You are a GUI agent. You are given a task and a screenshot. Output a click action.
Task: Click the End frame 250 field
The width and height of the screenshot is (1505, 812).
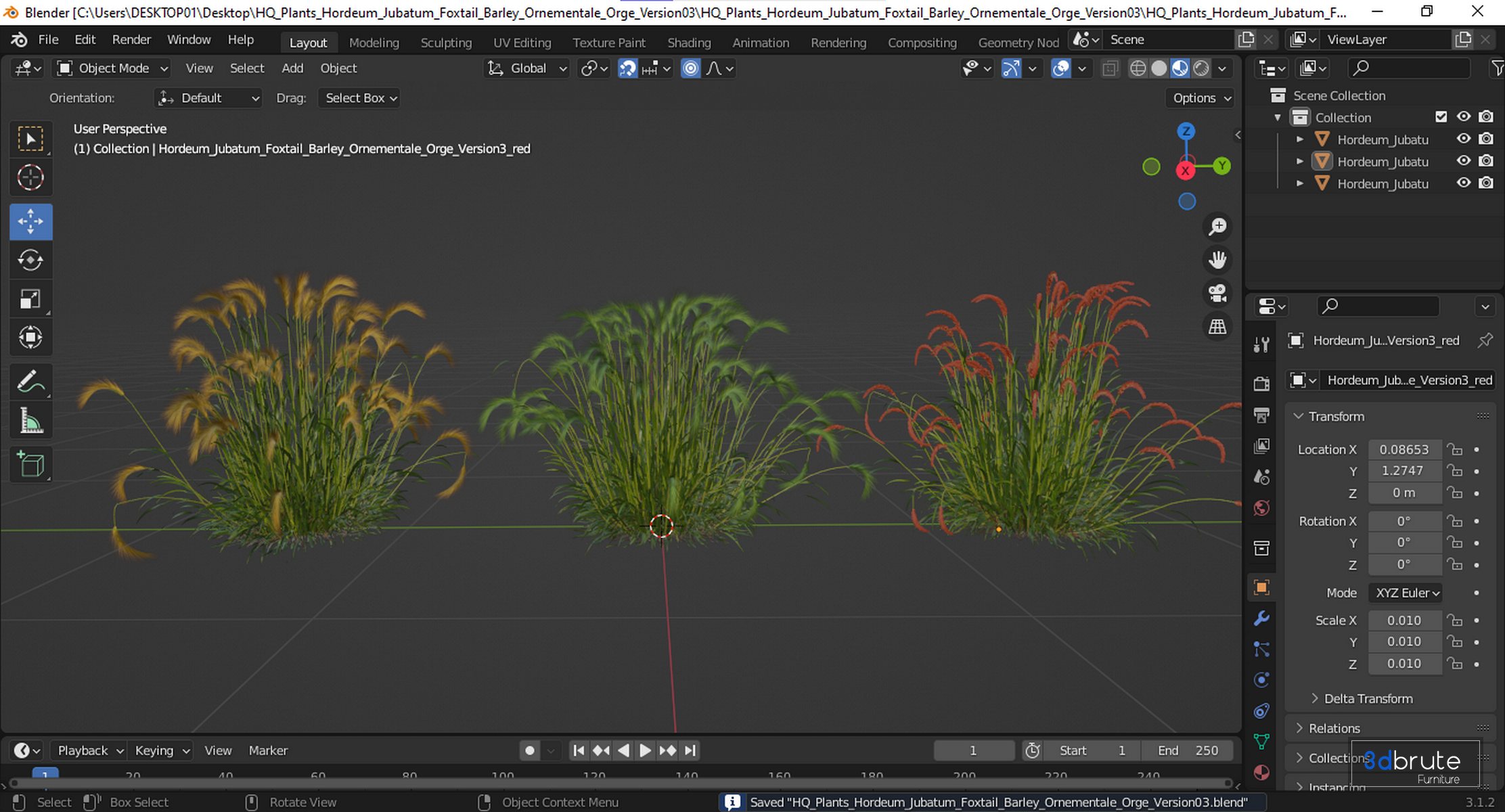click(1187, 750)
